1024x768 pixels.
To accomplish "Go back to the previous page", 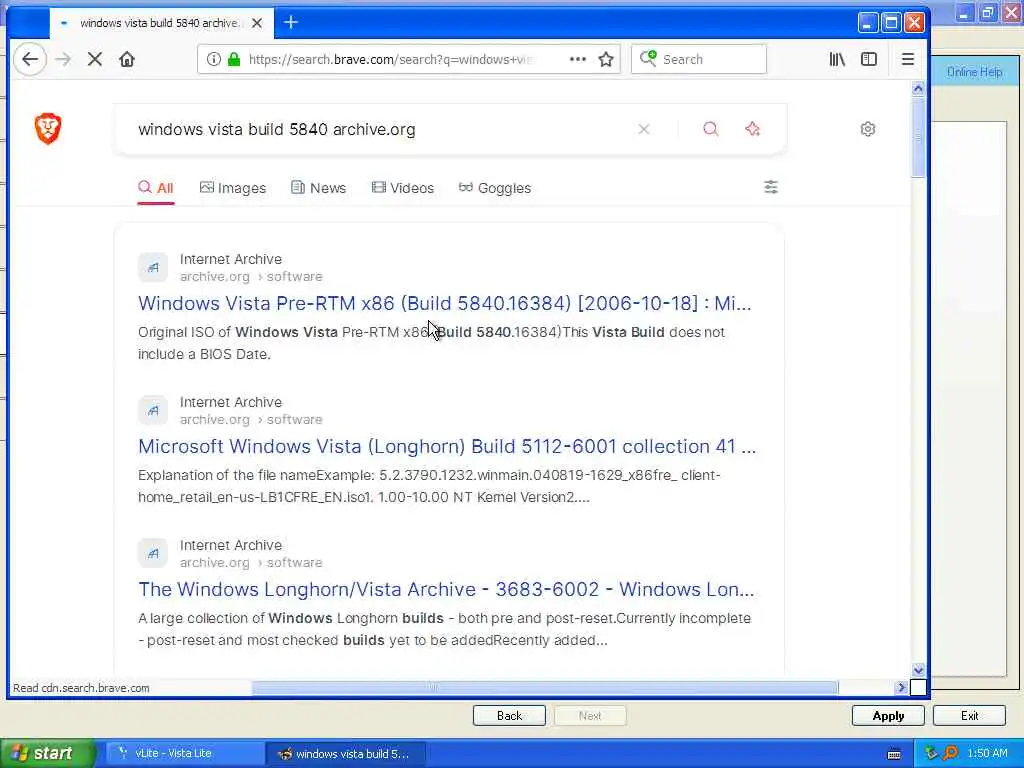I will [x=29, y=59].
